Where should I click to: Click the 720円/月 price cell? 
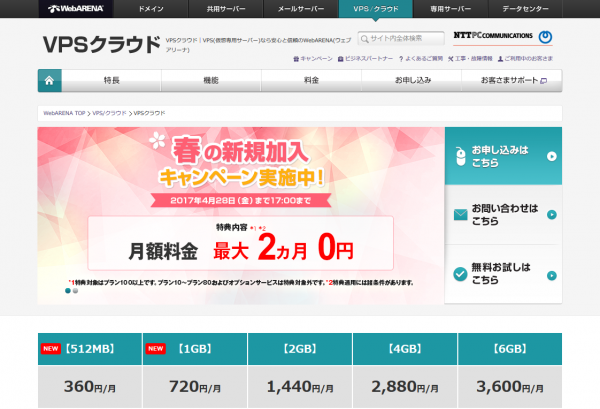195,387
